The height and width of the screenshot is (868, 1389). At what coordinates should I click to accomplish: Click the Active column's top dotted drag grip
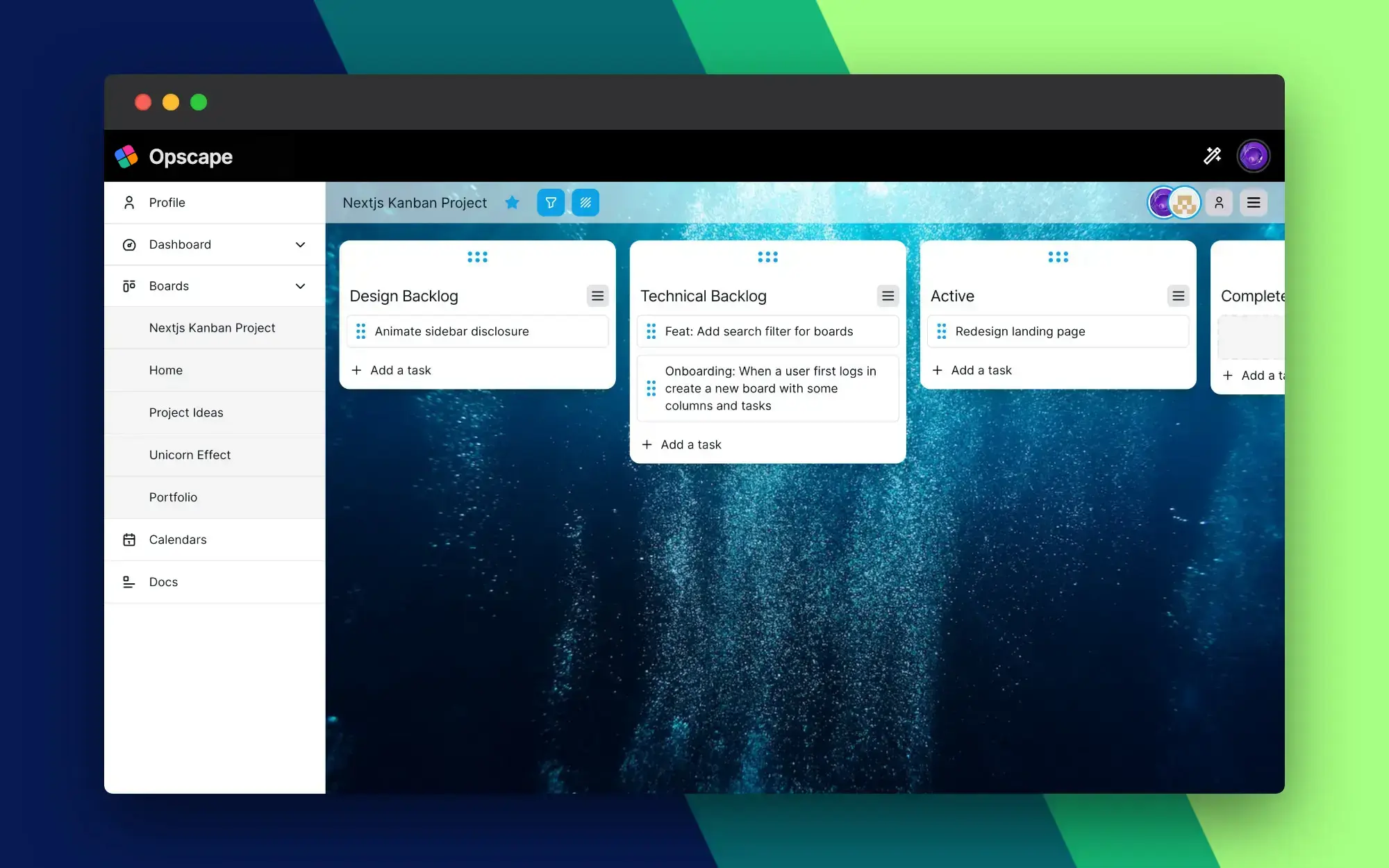click(1058, 257)
